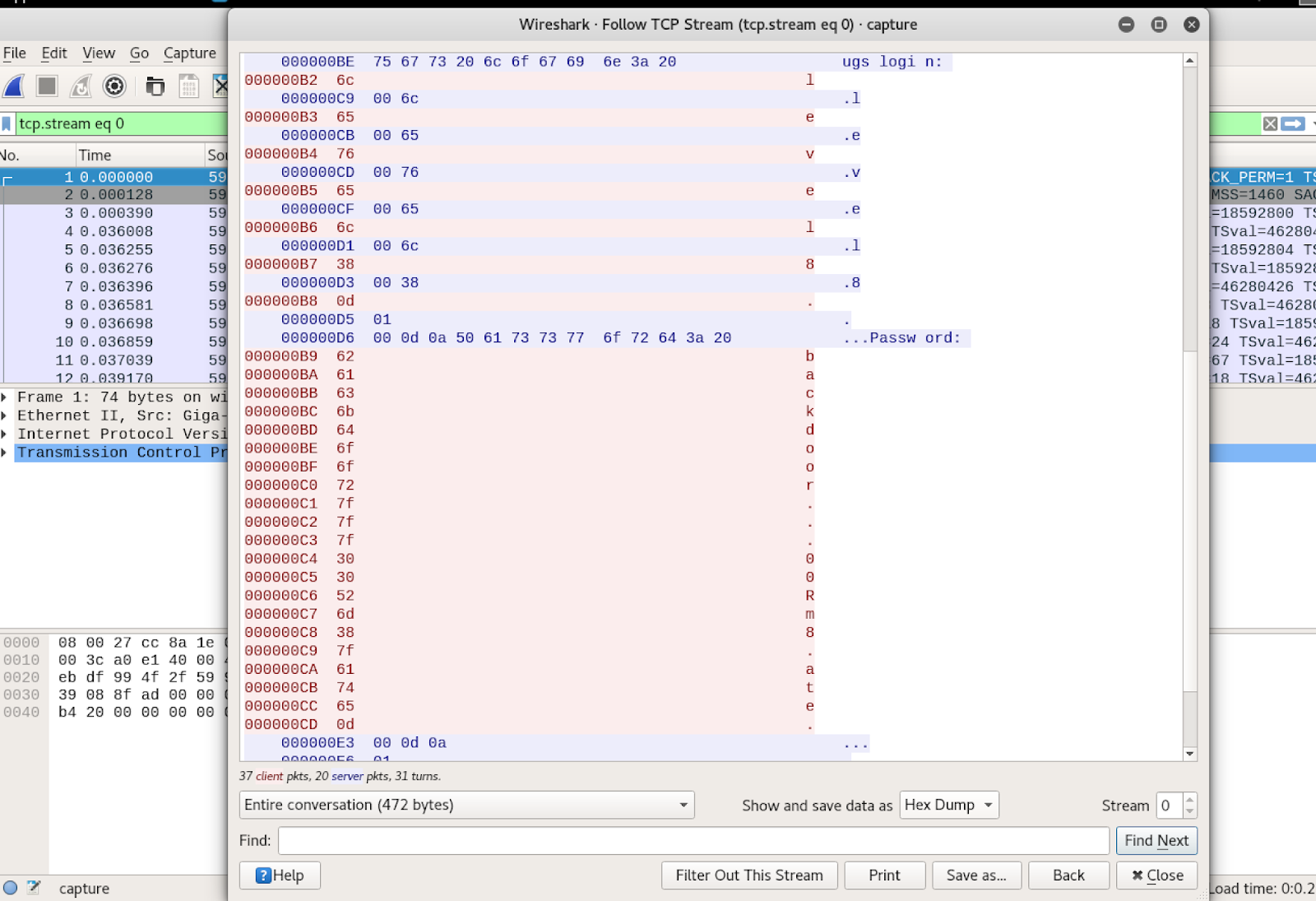Expand the Transmission Control Protocol details
The height and width of the screenshot is (901, 1316).
point(6,452)
